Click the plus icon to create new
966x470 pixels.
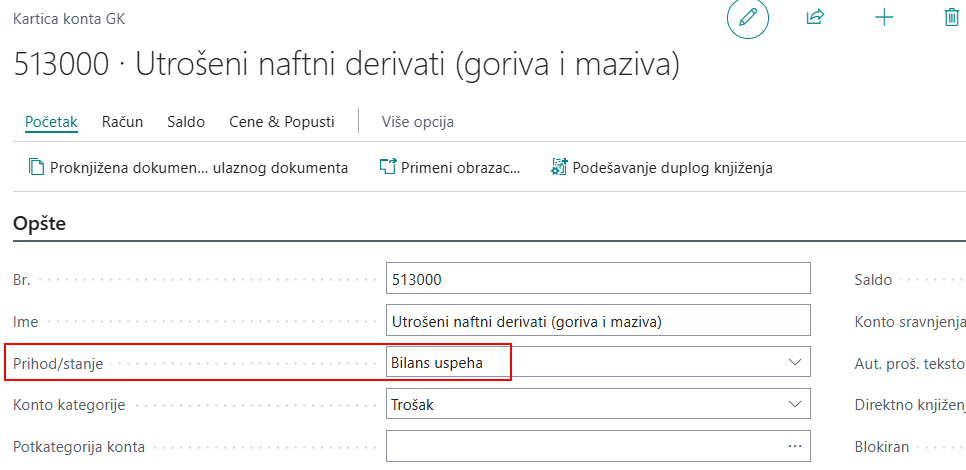pos(884,18)
